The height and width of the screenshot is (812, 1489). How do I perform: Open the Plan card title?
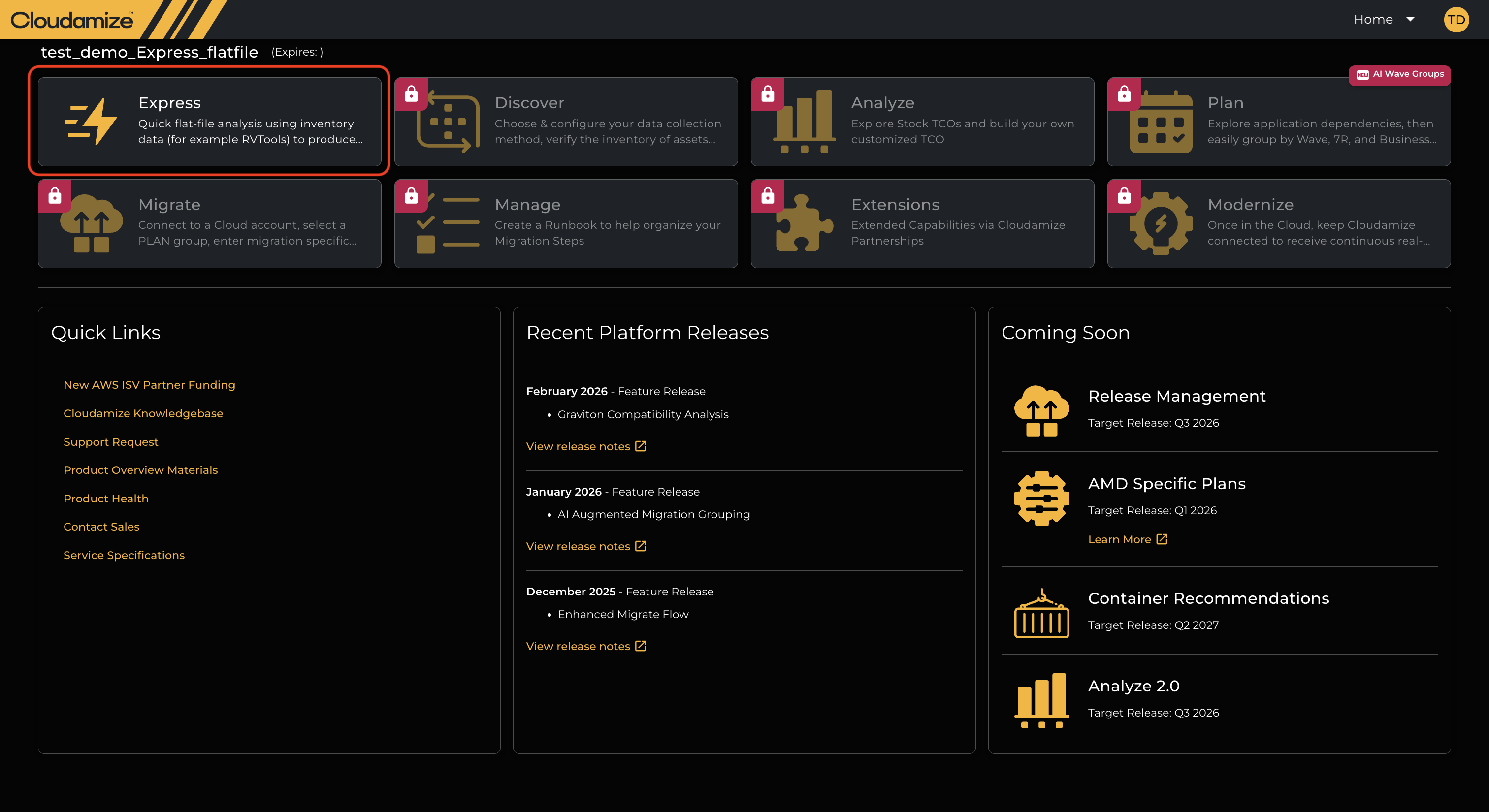click(1225, 103)
